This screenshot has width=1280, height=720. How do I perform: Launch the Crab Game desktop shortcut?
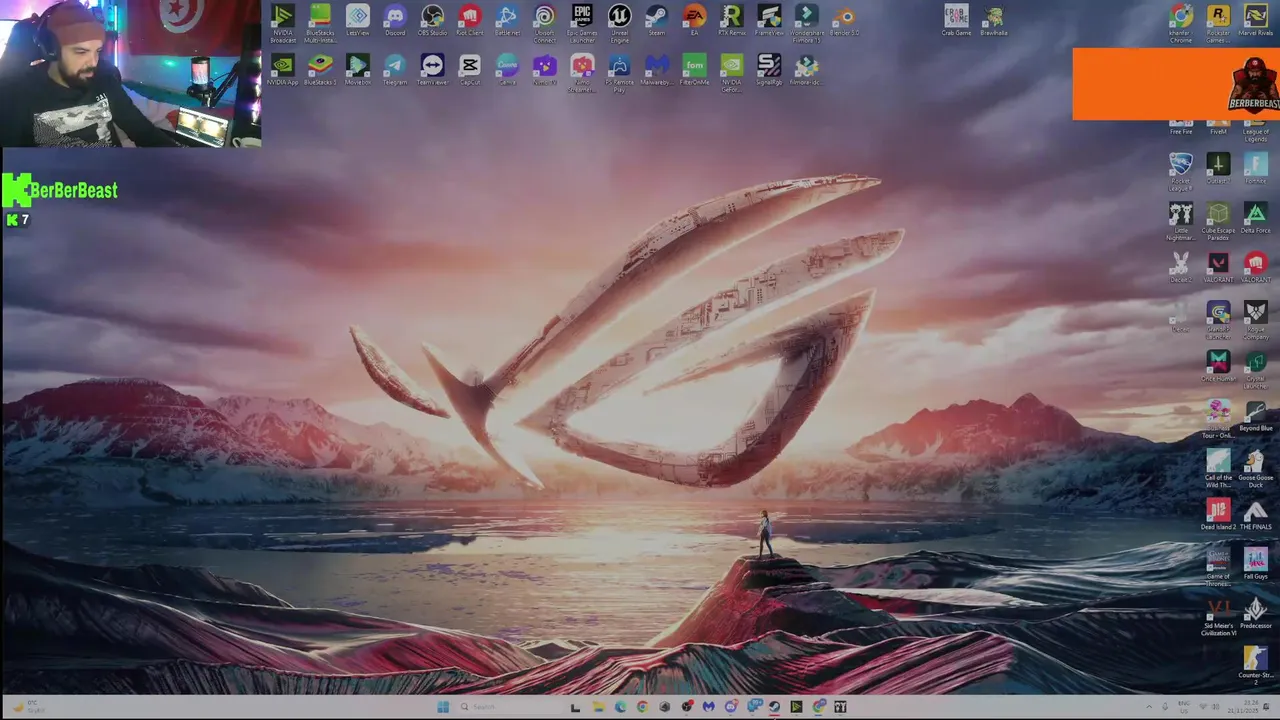pyautogui.click(x=956, y=21)
